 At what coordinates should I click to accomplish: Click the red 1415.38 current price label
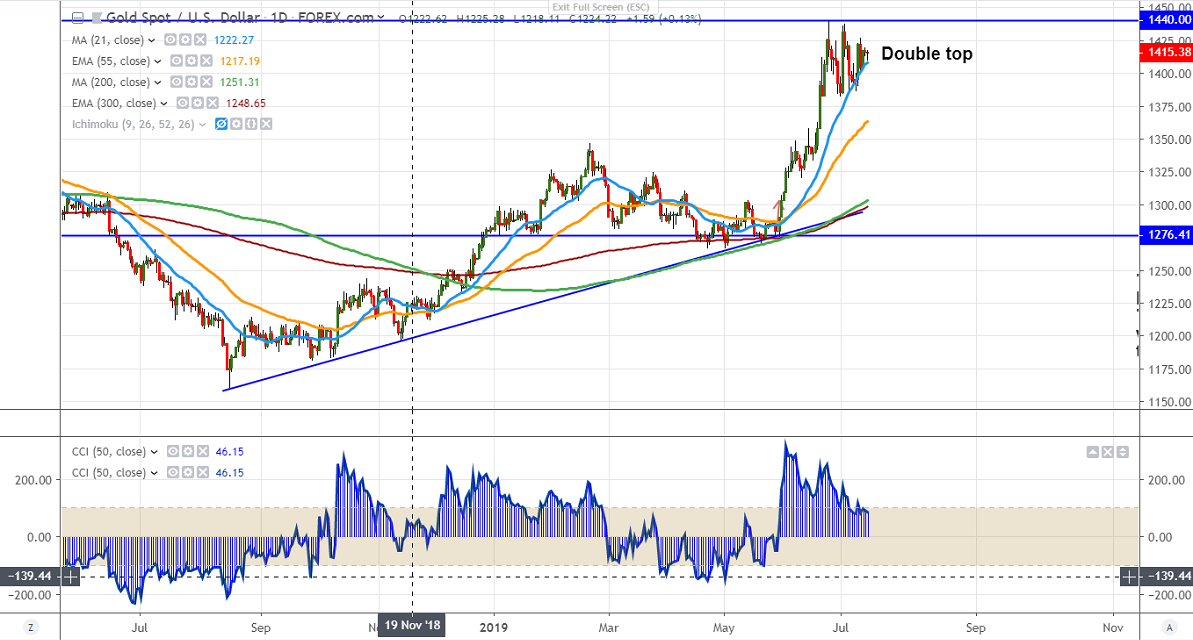(1166, 53)
